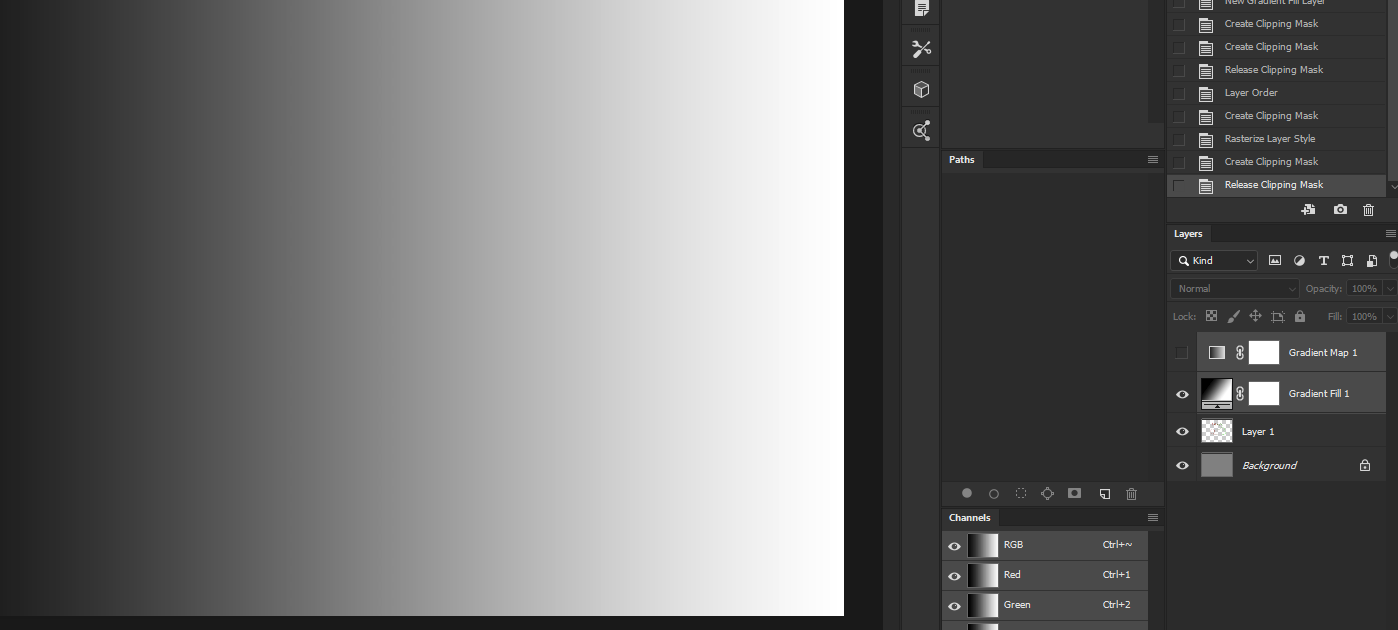1398x630 pixels.
Task: Click the Background layer gray thumbnail
Action: coord(1217,465)
